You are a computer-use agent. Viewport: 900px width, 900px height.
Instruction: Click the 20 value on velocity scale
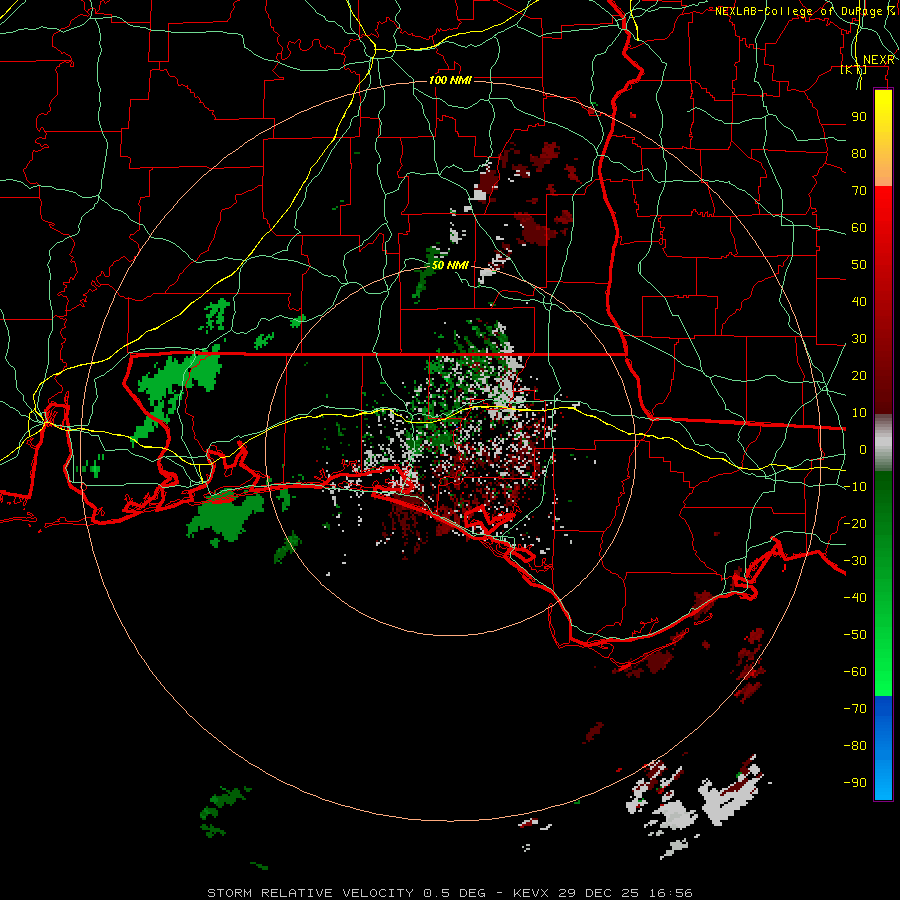tap(859, 375)
